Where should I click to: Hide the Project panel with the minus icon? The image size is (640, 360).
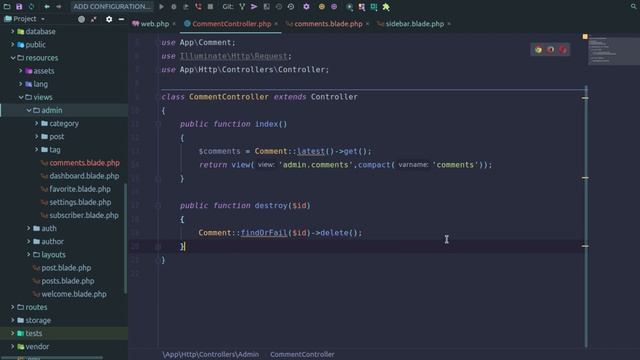coord(121,19)
